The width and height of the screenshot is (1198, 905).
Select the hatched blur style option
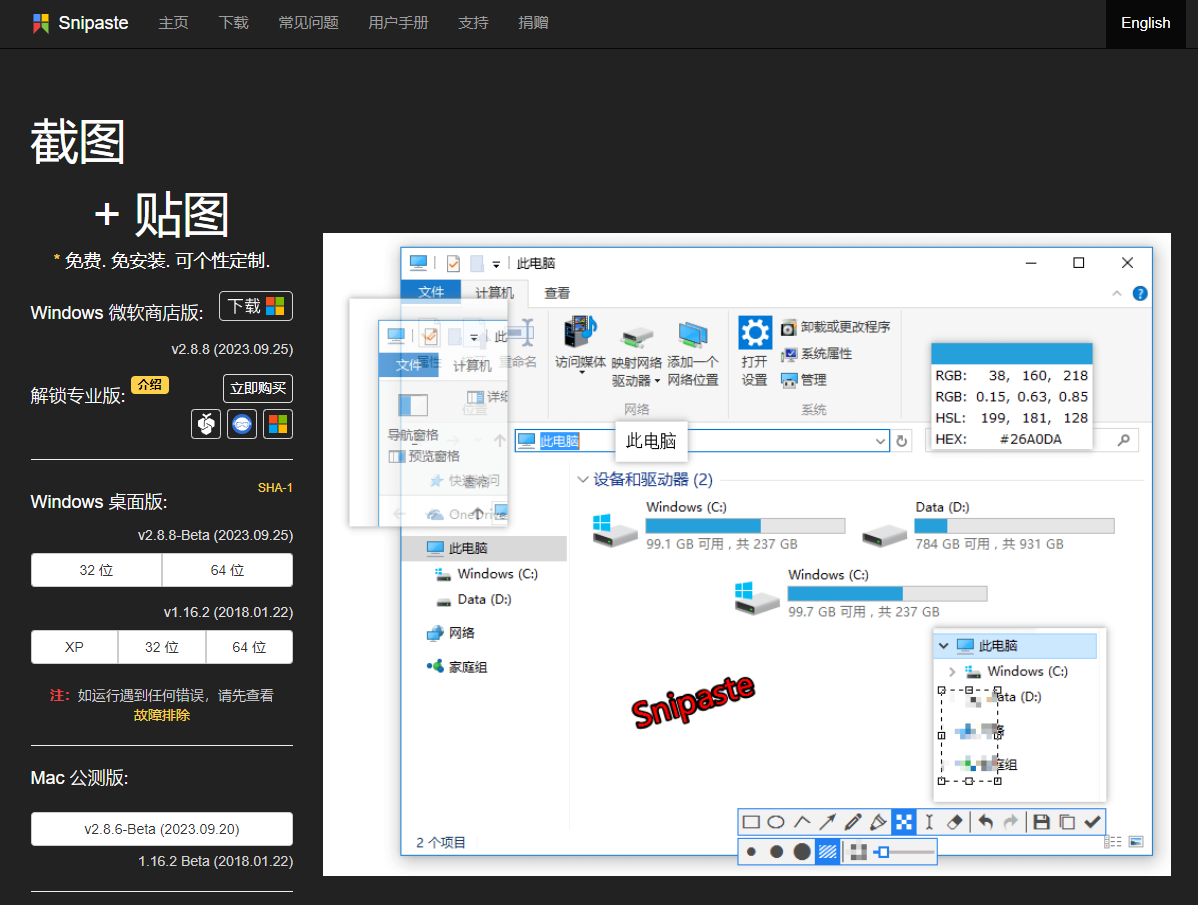click(827, 852)
